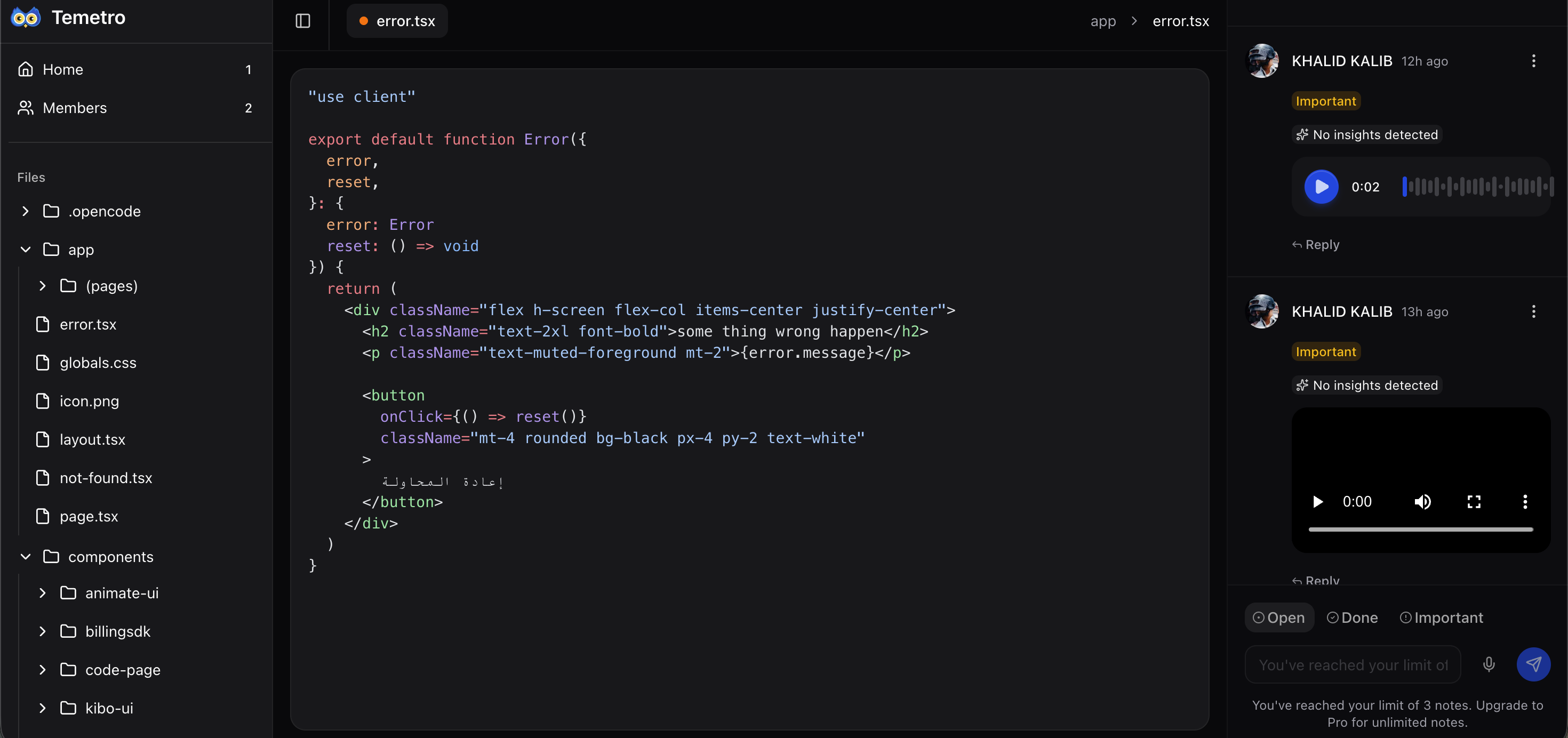Image resolution: width=1568 pixels, height=738 pixels.
Task: Activate the microphone icon to record a note
Action: [1489, 664]
